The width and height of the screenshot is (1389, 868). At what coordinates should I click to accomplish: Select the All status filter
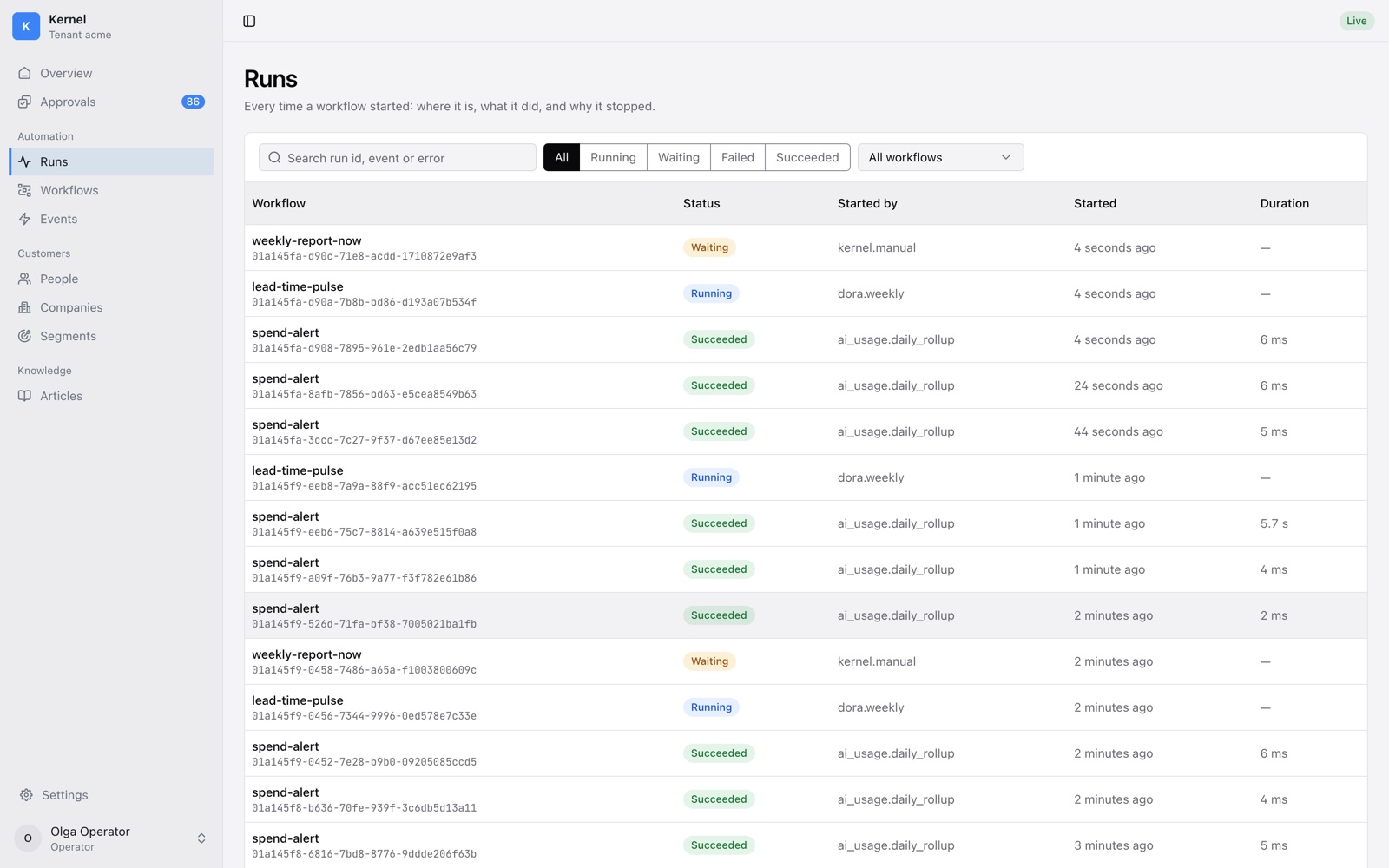(x=562, y=157)
